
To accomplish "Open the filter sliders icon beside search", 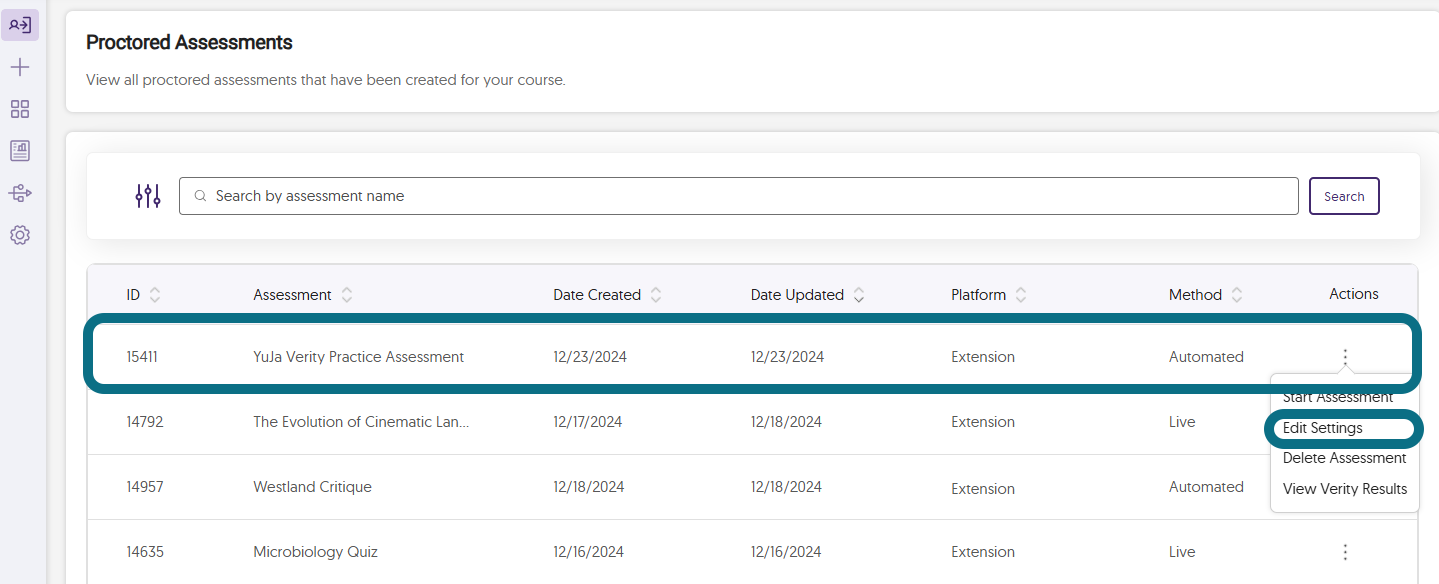I will point(148,196).
